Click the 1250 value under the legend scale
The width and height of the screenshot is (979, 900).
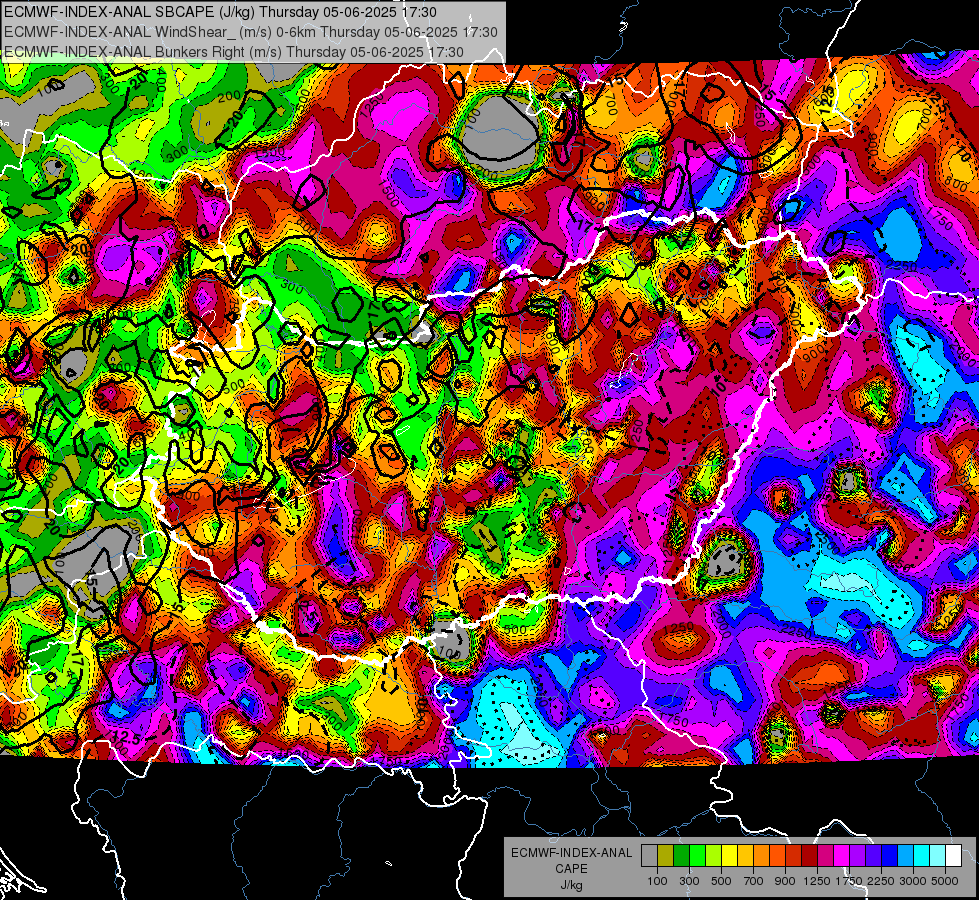pos(817,881)
